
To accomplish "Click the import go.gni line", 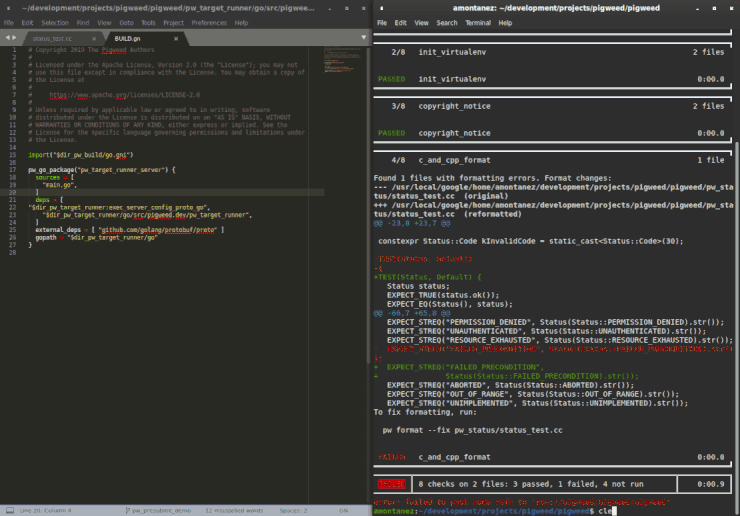I will click(x=81, y=155).
